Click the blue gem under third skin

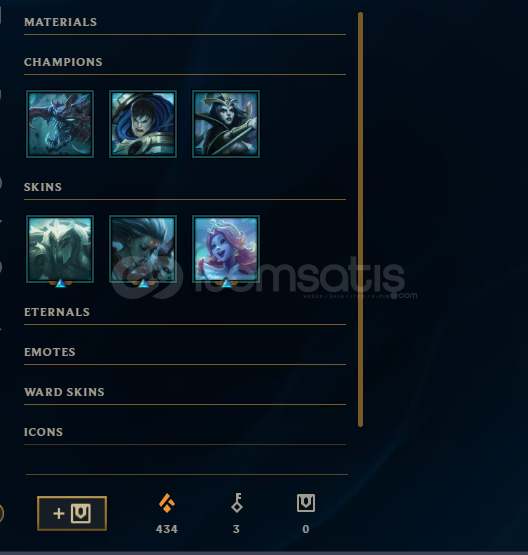(226, 283)
